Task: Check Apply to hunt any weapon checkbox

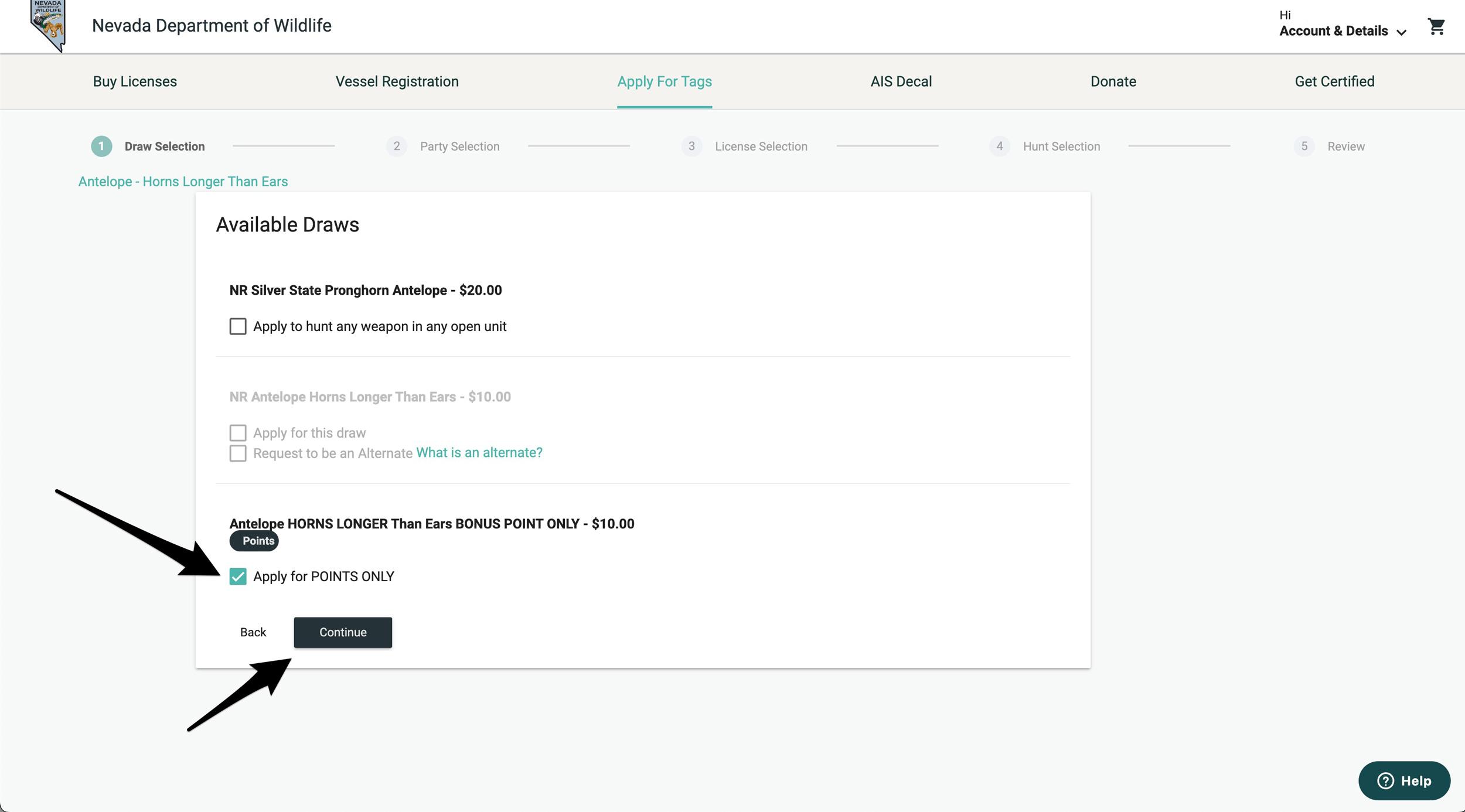Action: click(x=238, y=326)
